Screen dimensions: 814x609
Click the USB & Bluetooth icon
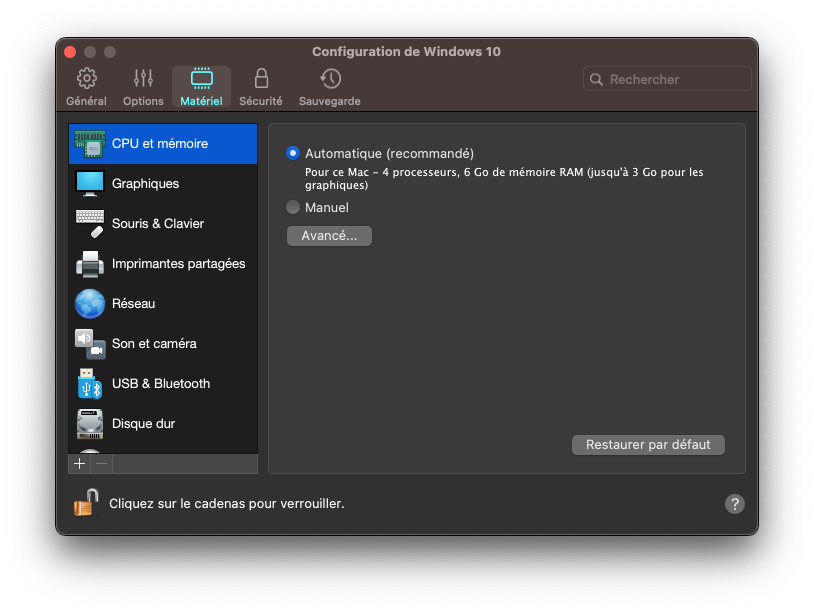(x=90, y=384)
